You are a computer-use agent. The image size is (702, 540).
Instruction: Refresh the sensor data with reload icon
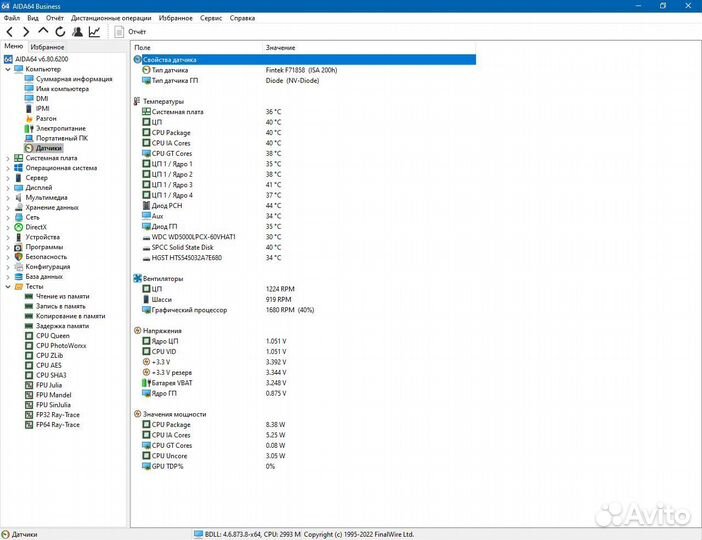tap(60, 32)
